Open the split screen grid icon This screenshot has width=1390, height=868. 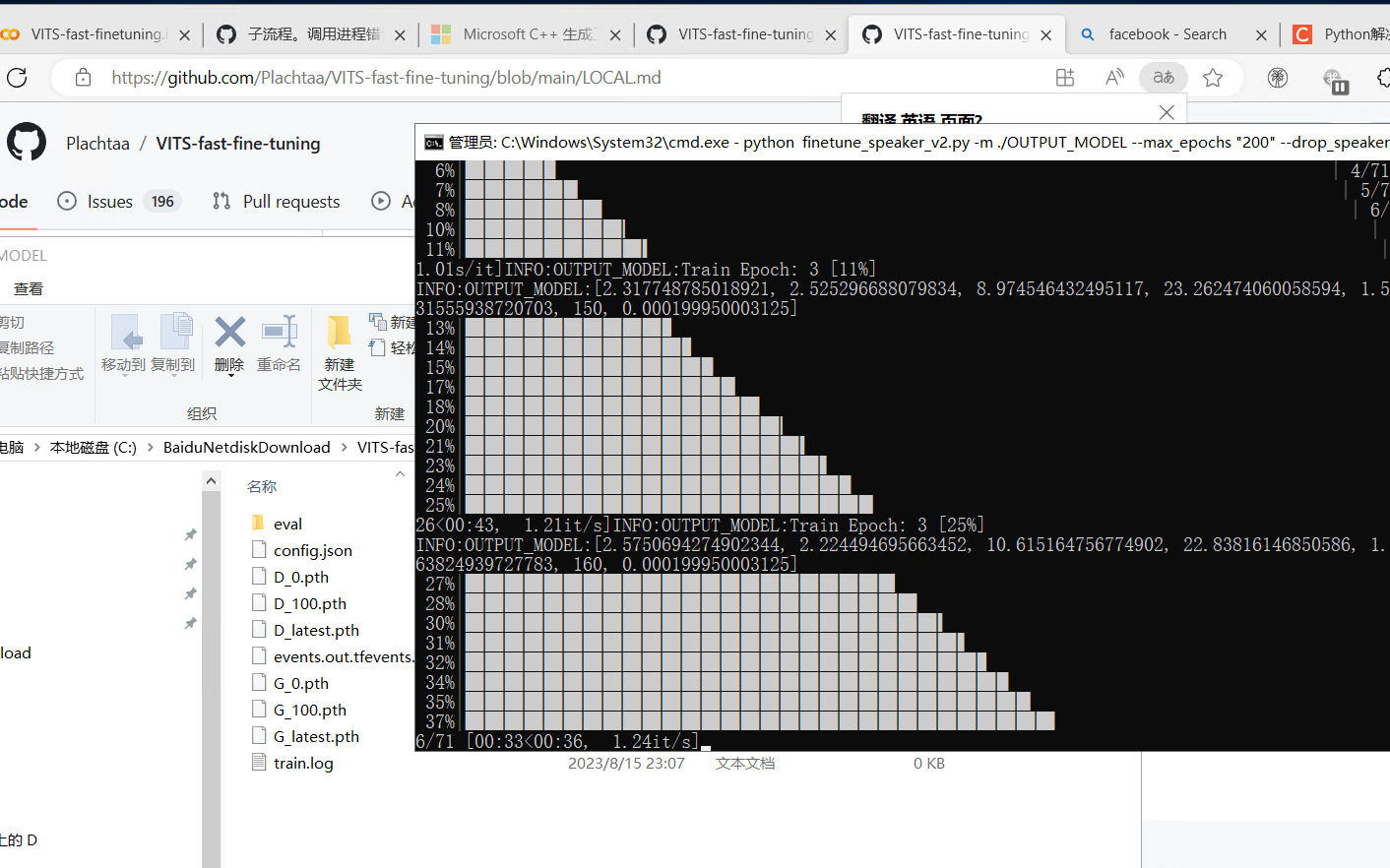1065,78
